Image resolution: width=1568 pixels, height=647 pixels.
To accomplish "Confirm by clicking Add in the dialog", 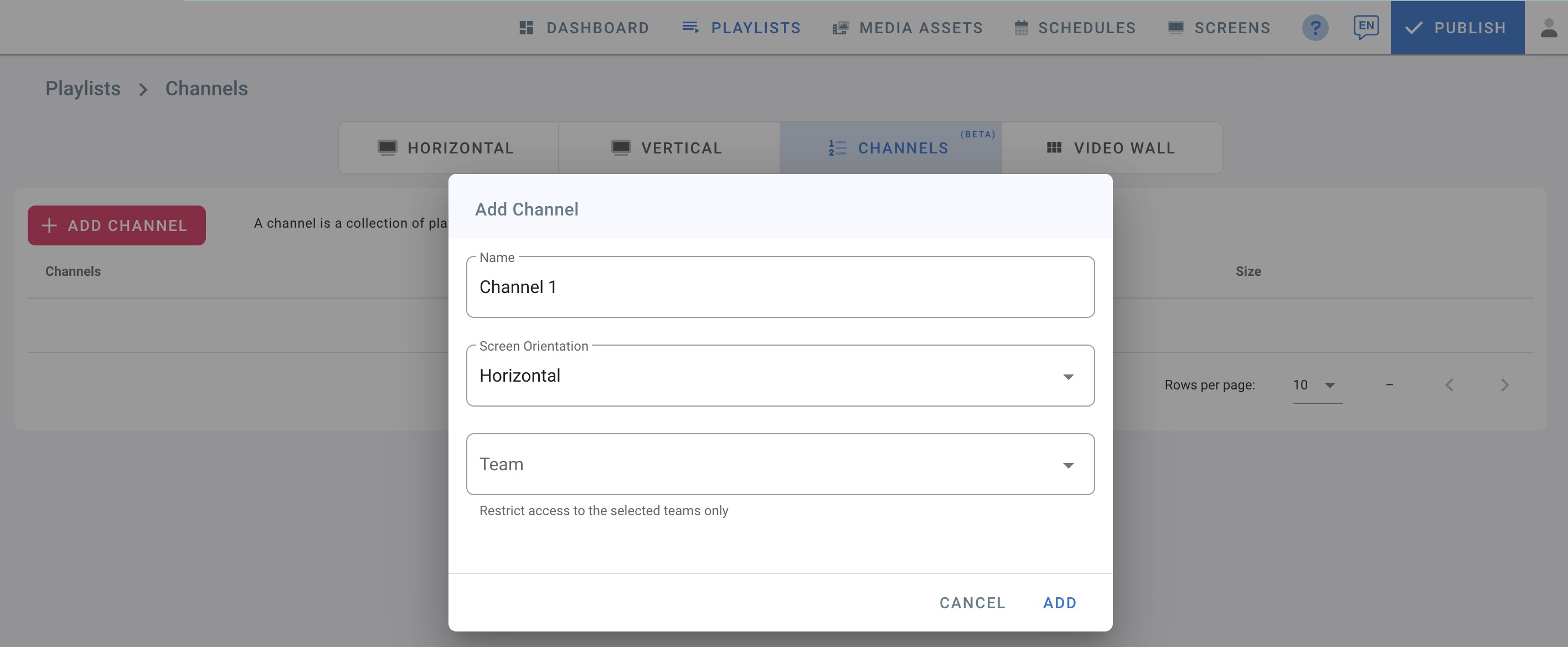I will click(x=1059, y=603).
